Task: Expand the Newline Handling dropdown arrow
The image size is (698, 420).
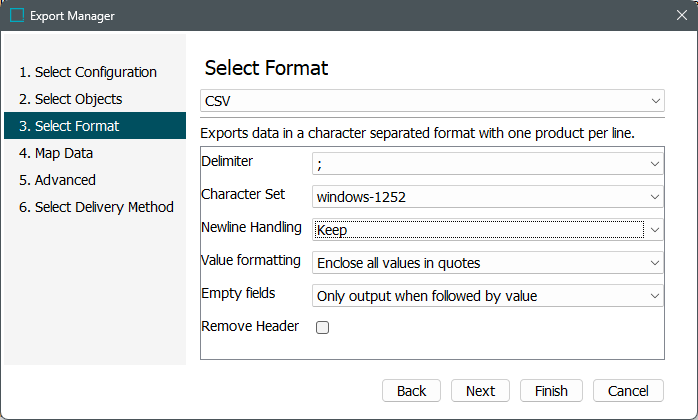Action: tap(655, 230)
